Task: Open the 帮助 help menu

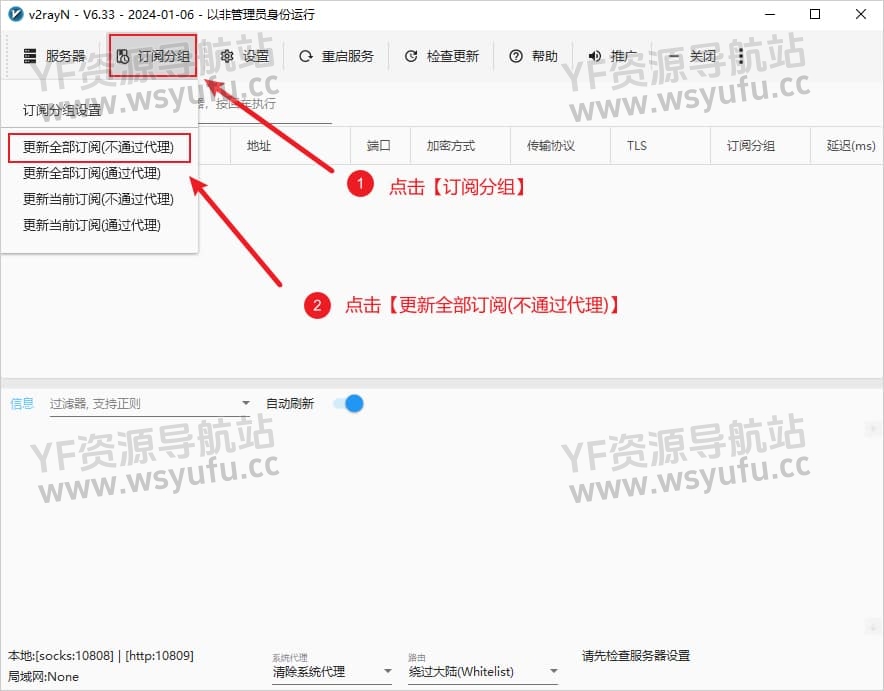Action: (x=533, y=56)
